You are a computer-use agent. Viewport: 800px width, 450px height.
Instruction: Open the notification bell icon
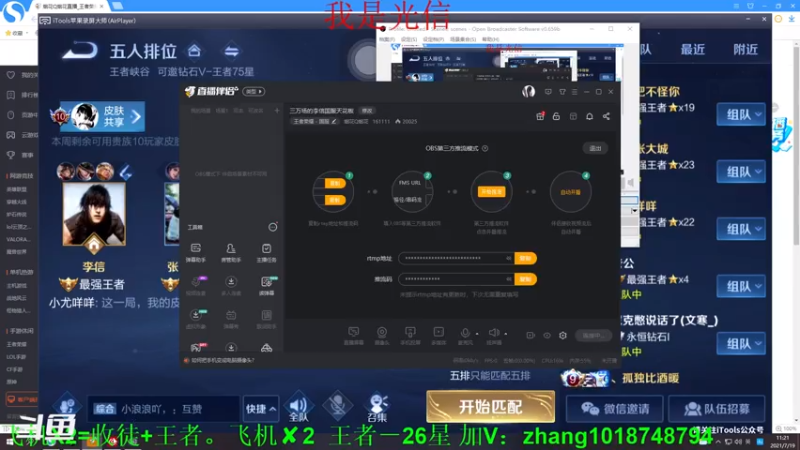point(589,116)
